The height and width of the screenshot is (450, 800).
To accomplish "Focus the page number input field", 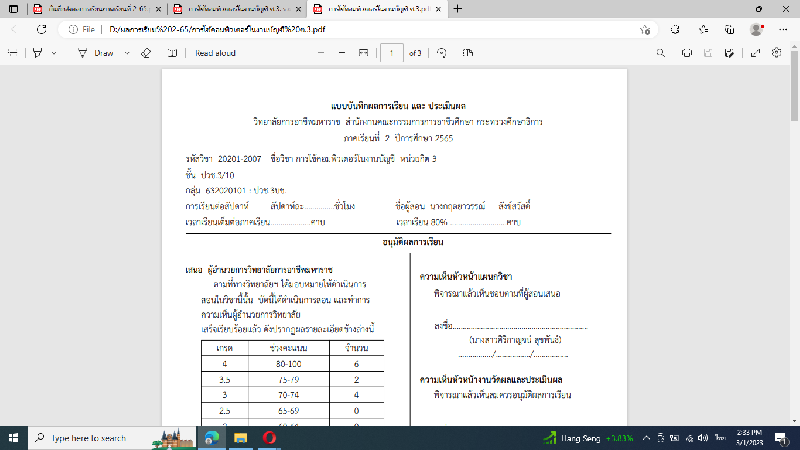I will [392, 53].
